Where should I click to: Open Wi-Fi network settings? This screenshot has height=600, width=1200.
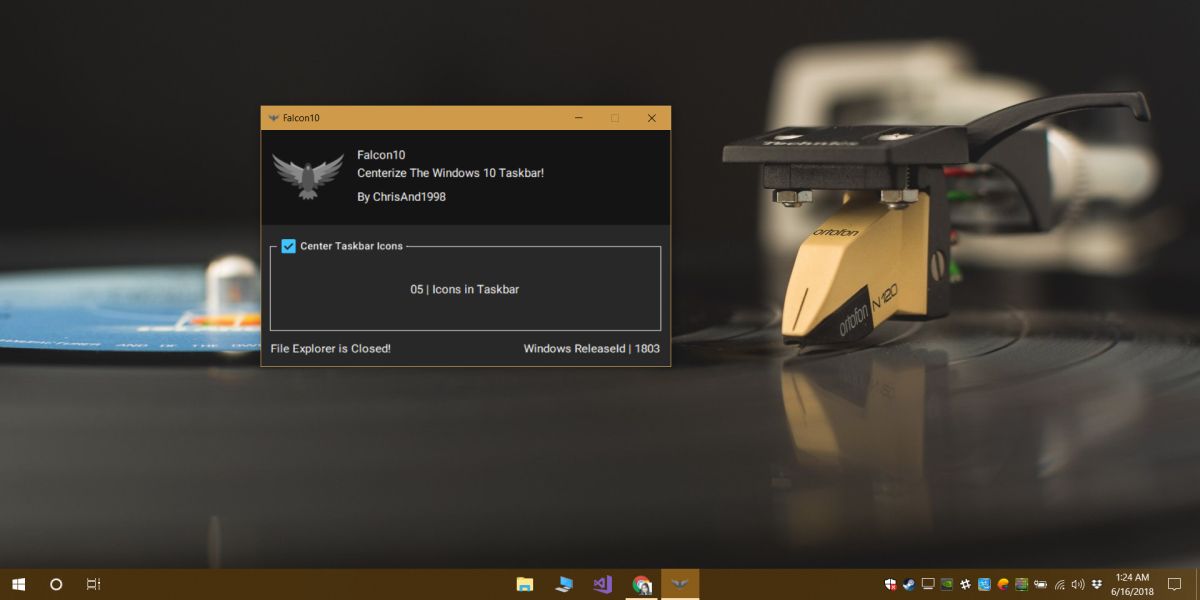tap(1060, 584)
